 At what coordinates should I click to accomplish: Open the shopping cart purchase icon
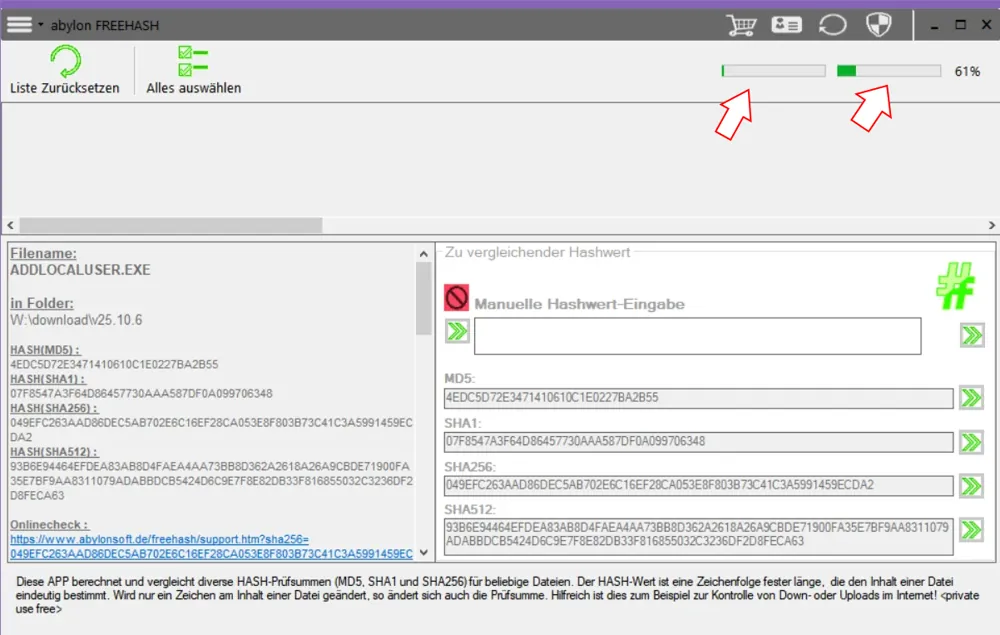[x=741, y=25]
